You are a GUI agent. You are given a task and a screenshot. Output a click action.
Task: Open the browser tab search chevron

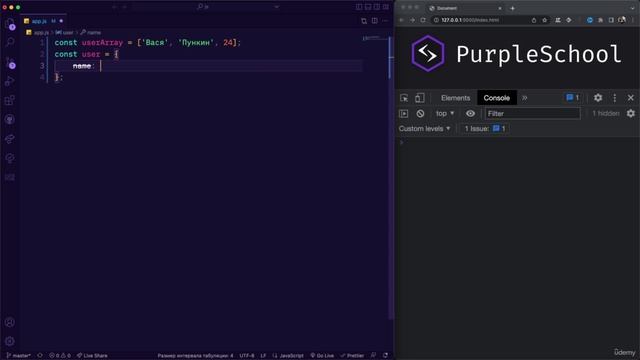click(633, 8)
